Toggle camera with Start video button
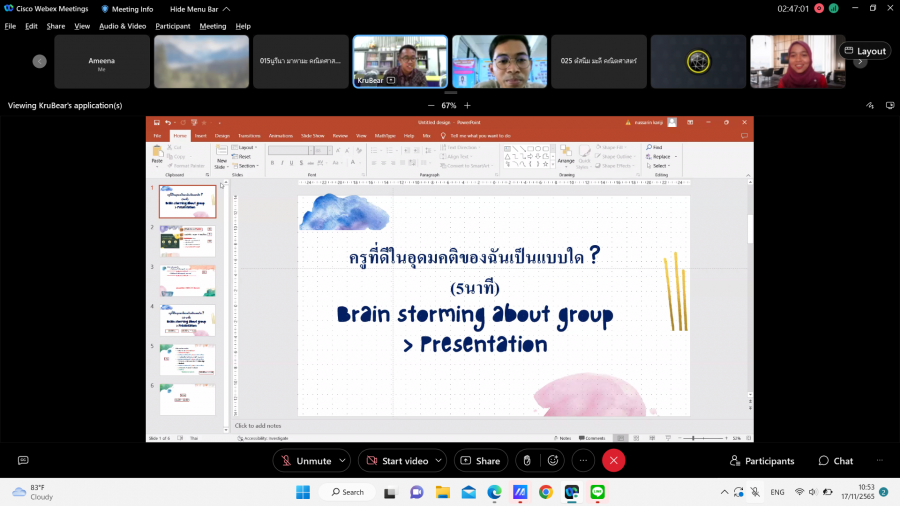Screen dimensions: 900x506 pos(396,460)
